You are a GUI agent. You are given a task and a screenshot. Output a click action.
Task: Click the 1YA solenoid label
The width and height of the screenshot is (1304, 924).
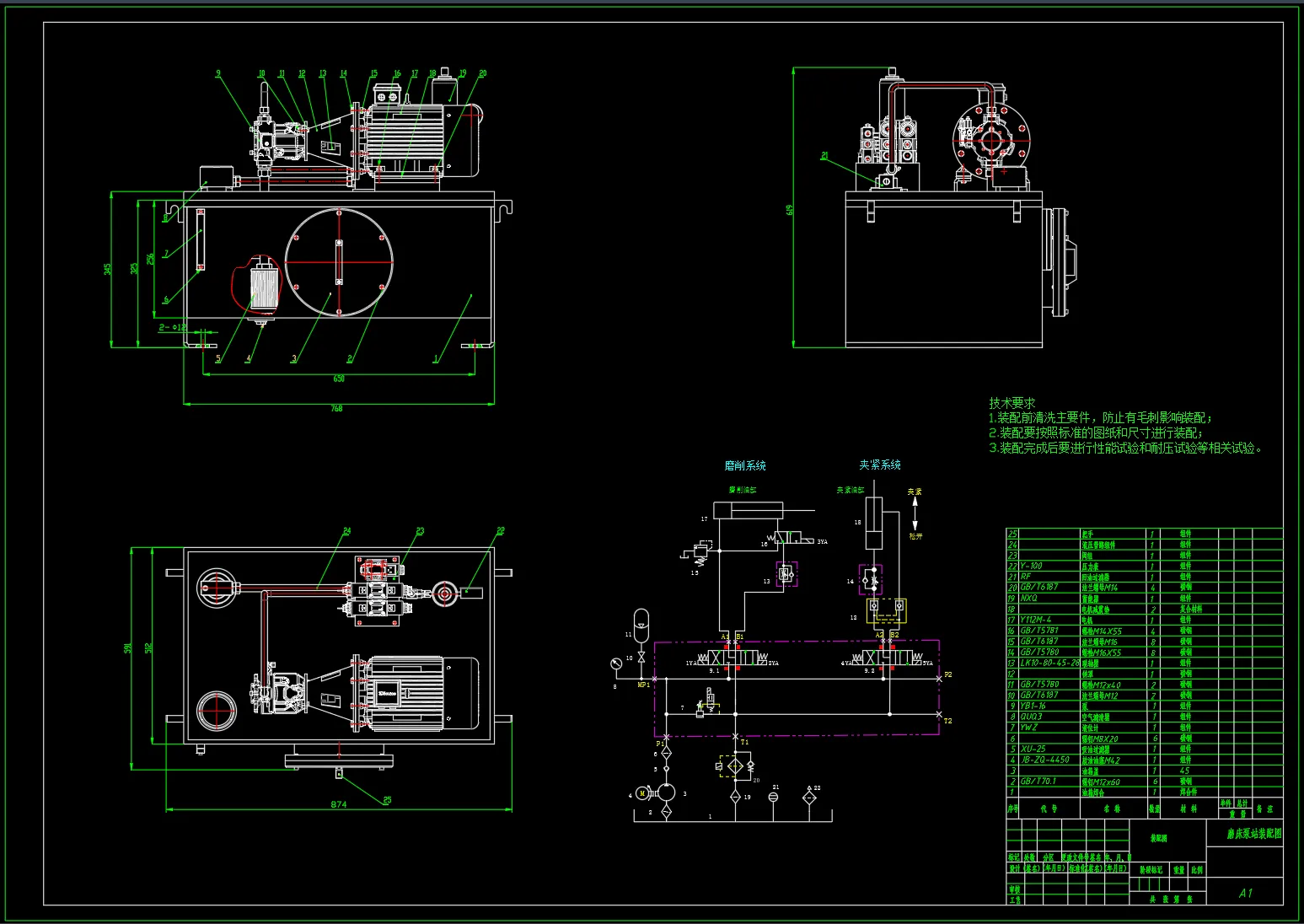(691, 663)
